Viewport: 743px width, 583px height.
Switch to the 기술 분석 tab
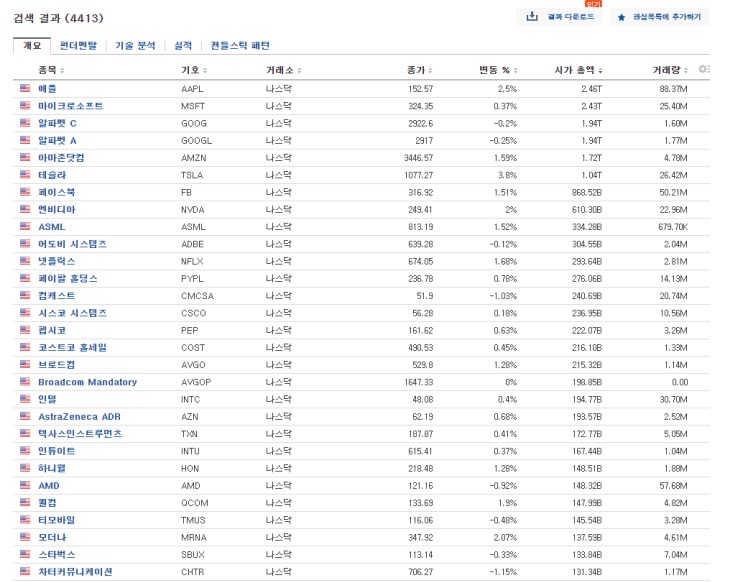pos(135,46)
